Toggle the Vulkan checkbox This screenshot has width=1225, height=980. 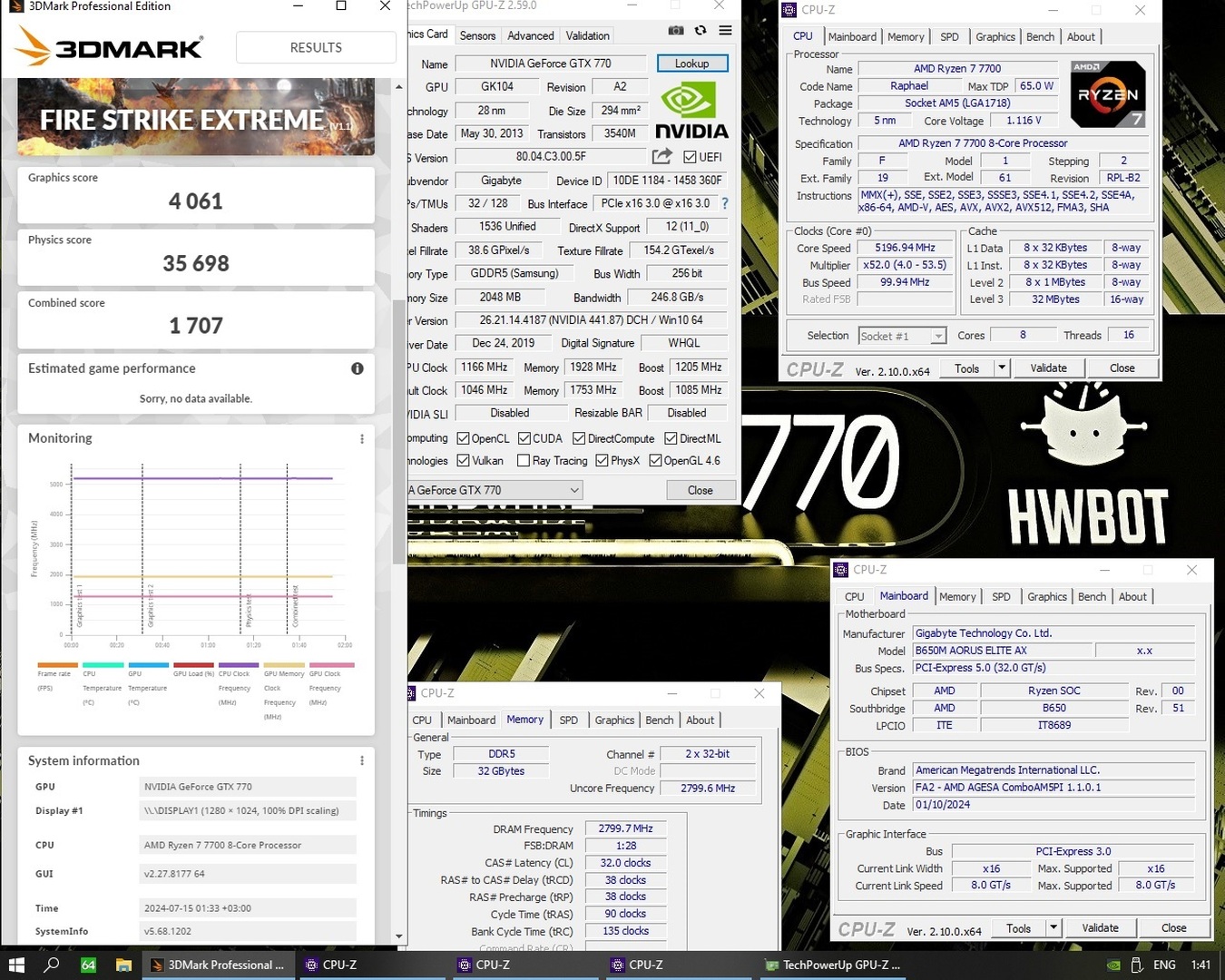tap(463, 461)
